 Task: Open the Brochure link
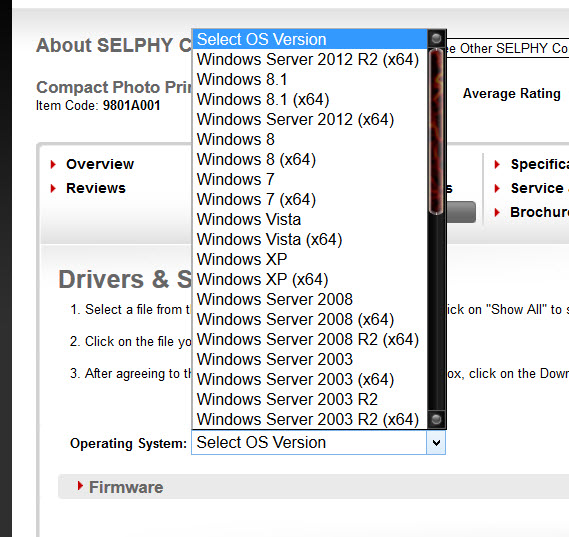(x=539, y=212)
